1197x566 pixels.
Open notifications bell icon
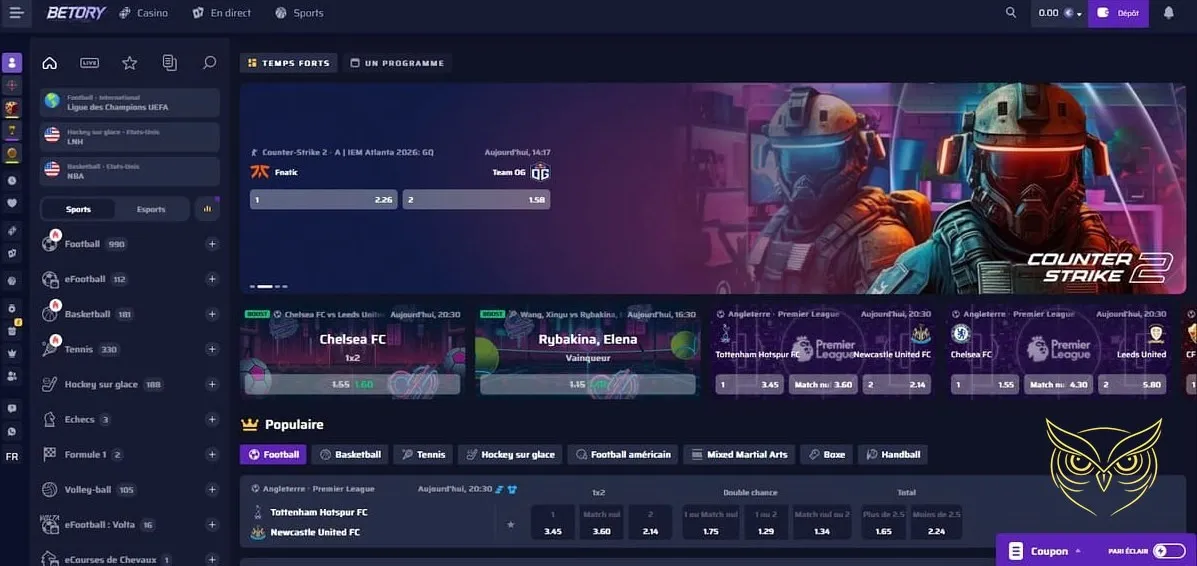(1168, 13)
